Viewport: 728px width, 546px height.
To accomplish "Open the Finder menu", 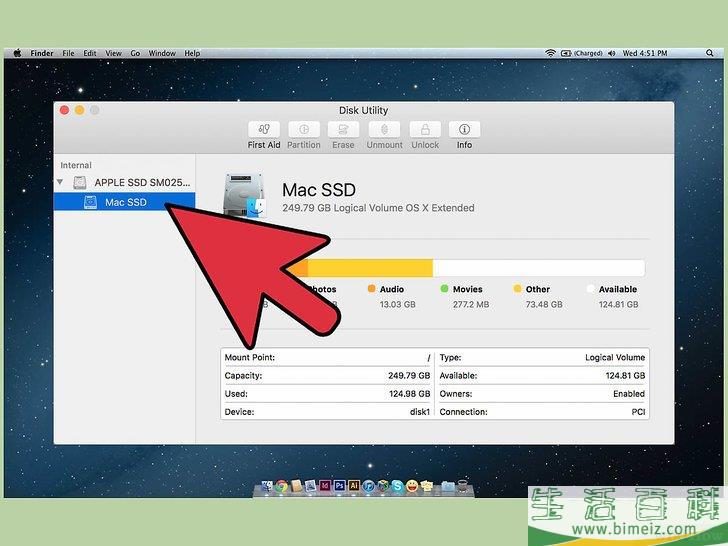I will (42, 53).
